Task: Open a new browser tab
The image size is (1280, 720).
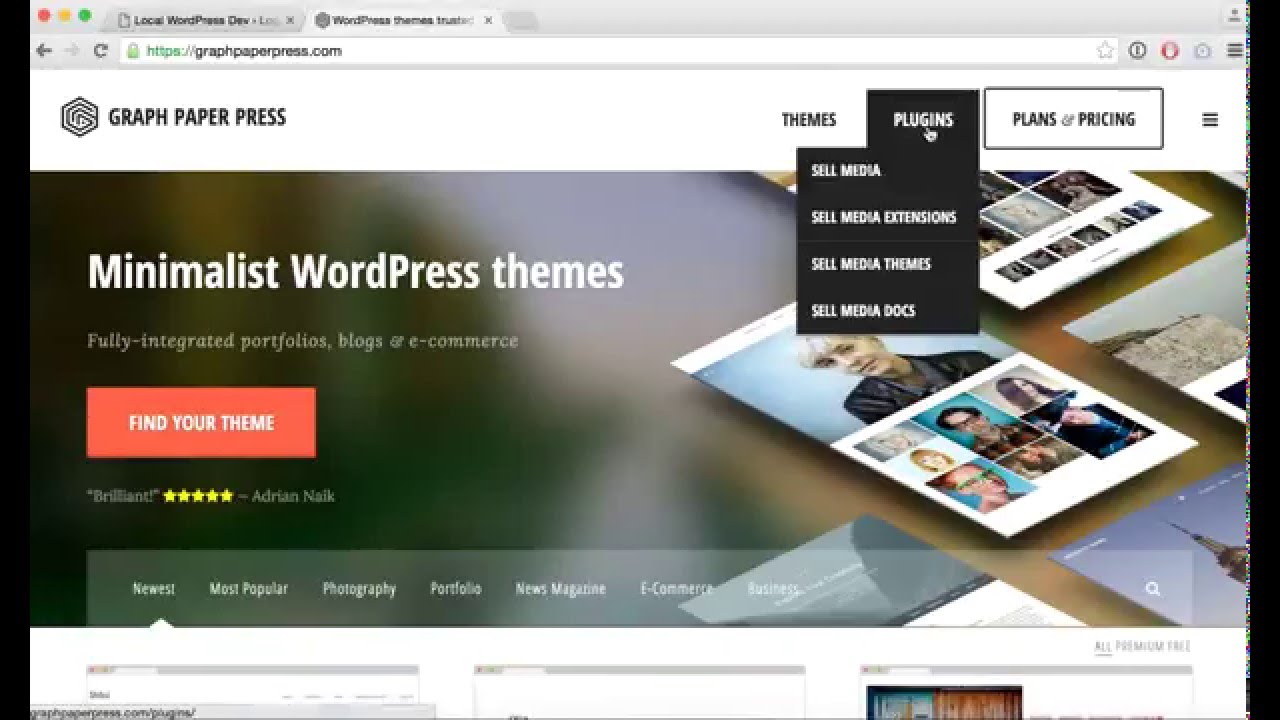Action: [520, 20]
